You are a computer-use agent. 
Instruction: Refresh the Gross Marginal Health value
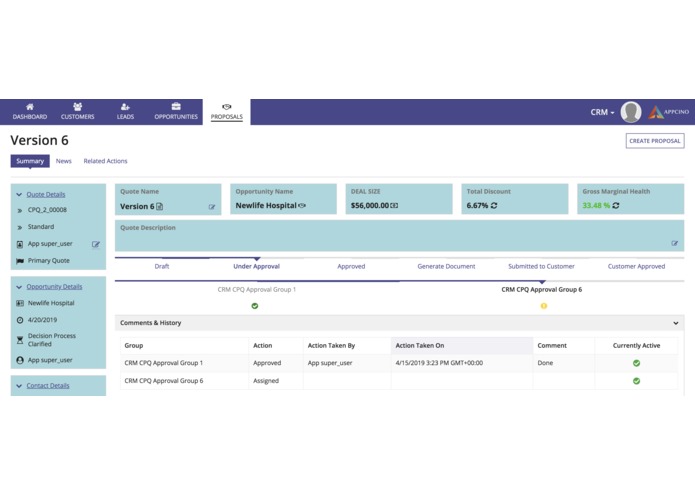616,206
